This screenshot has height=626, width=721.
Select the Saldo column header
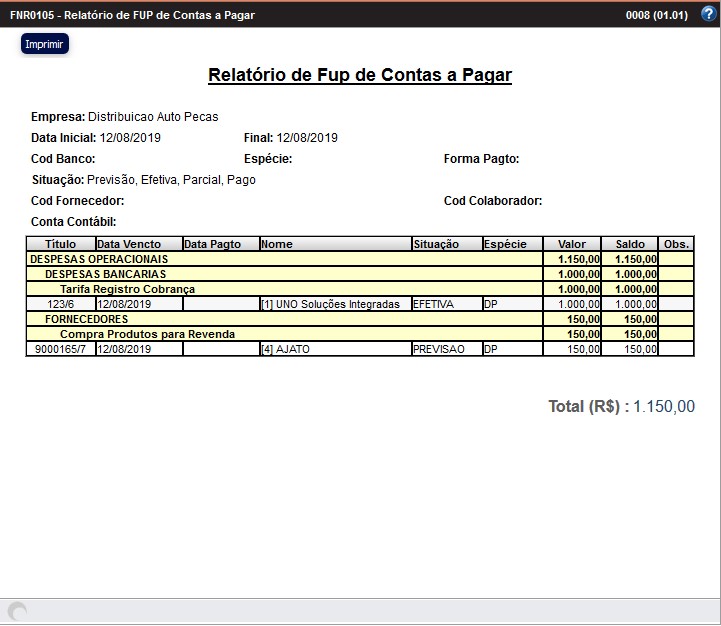click(x=630, y=244)
